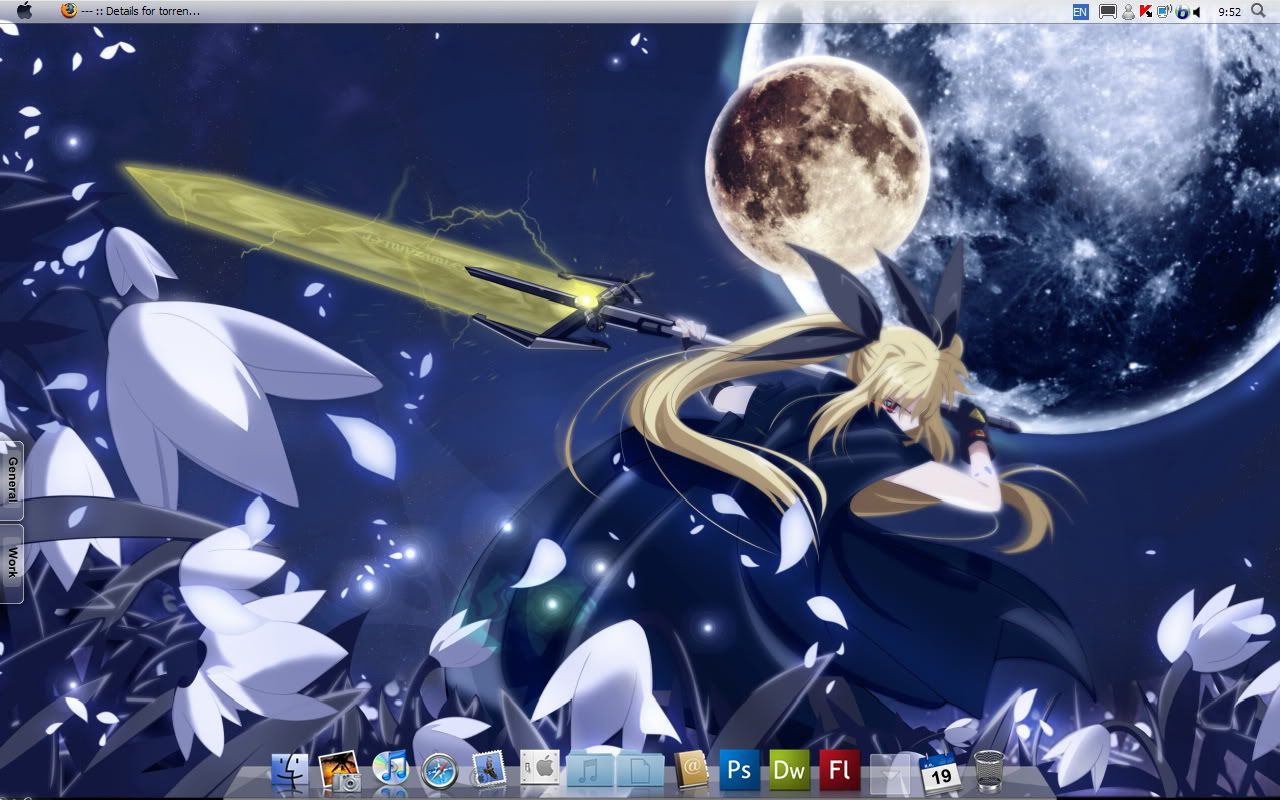Open Safari compass icon in dock
This screenshot has width=1280, height=800.
point(439,771)
